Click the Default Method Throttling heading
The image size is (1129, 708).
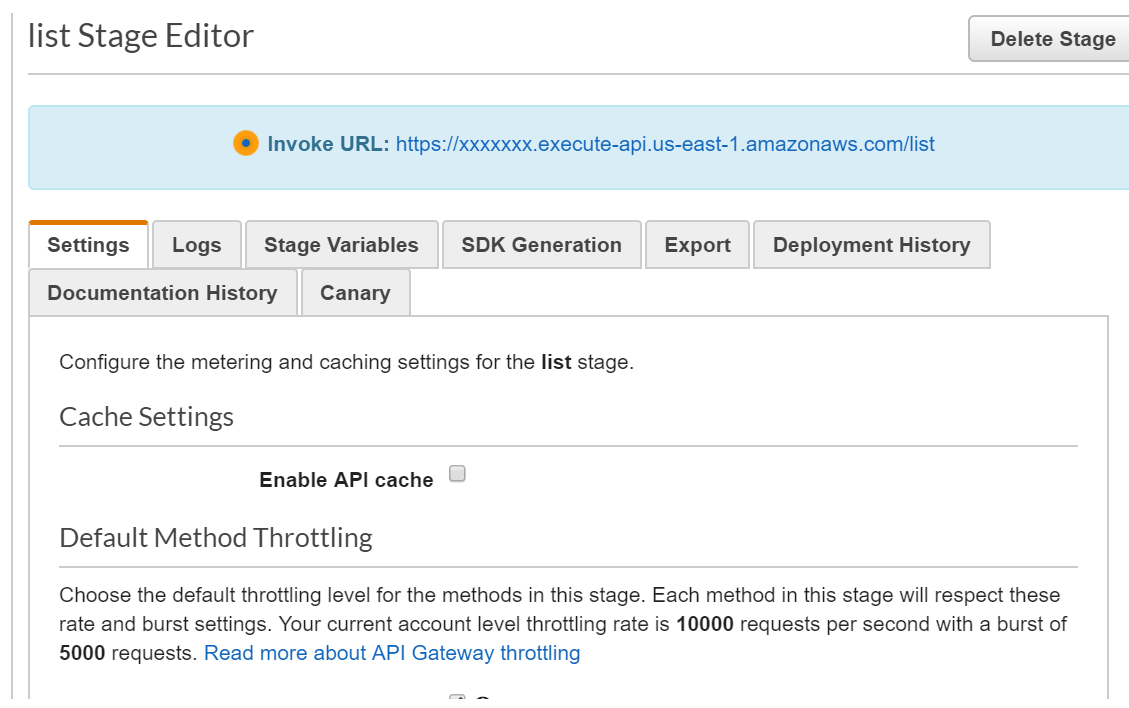pos(216,538)
